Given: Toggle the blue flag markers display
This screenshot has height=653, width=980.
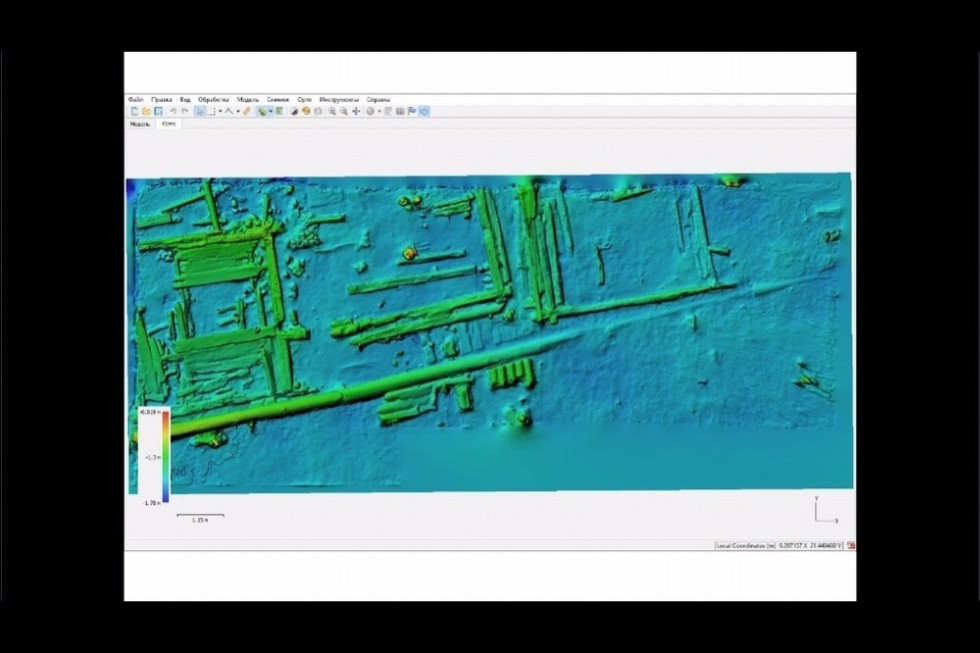Looking at the screenshot, I should [x=412, y=111].
